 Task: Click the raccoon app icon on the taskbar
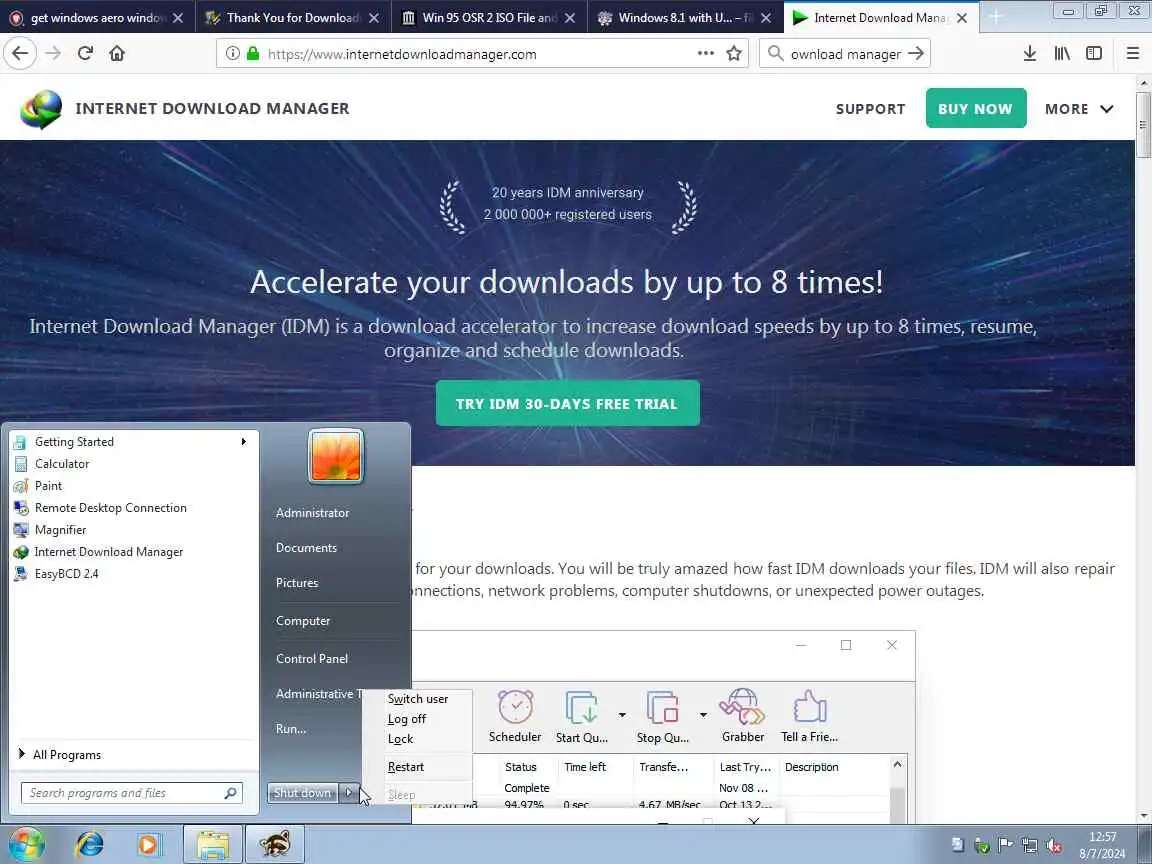275,844
